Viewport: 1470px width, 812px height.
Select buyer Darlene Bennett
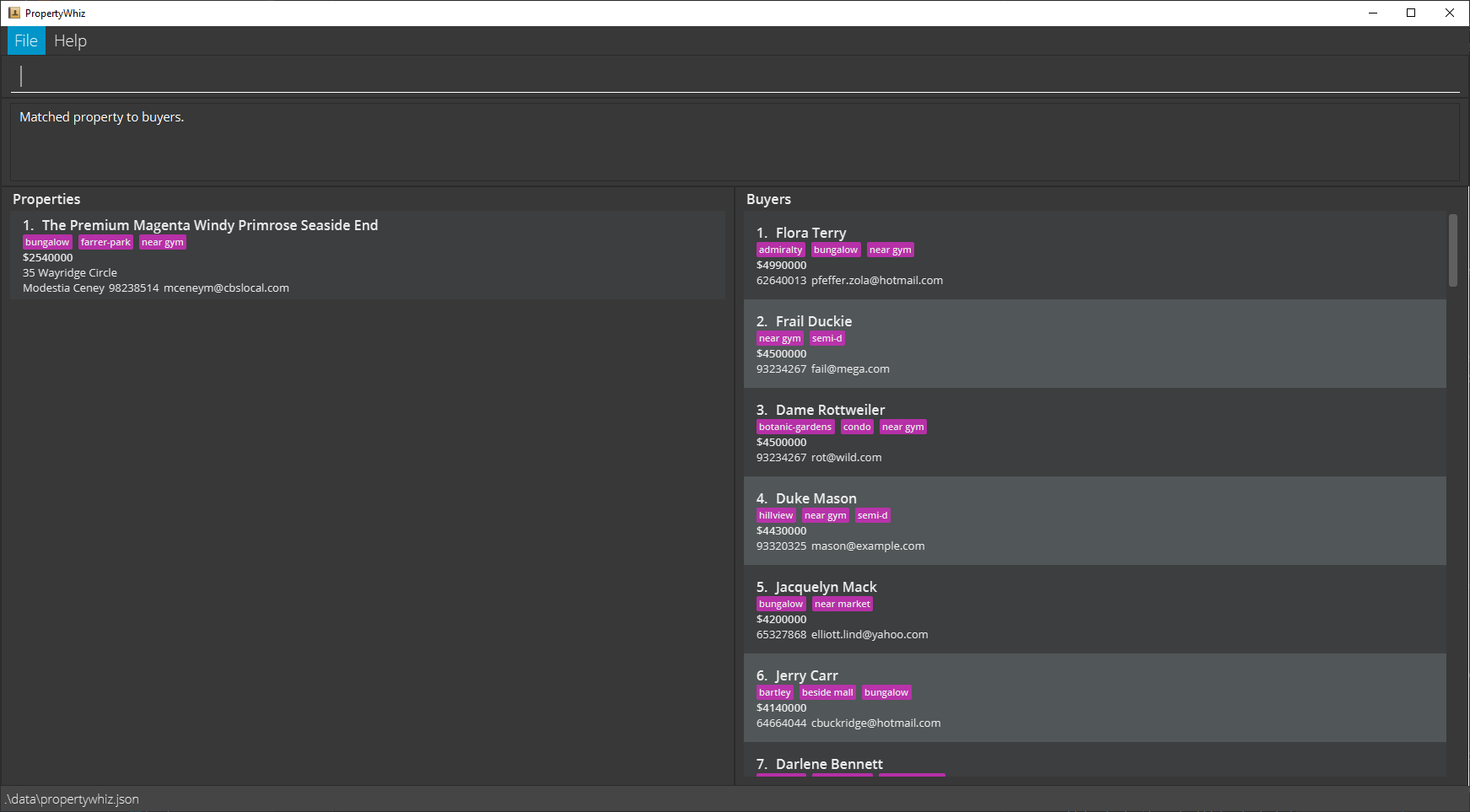pos(1095,760)
